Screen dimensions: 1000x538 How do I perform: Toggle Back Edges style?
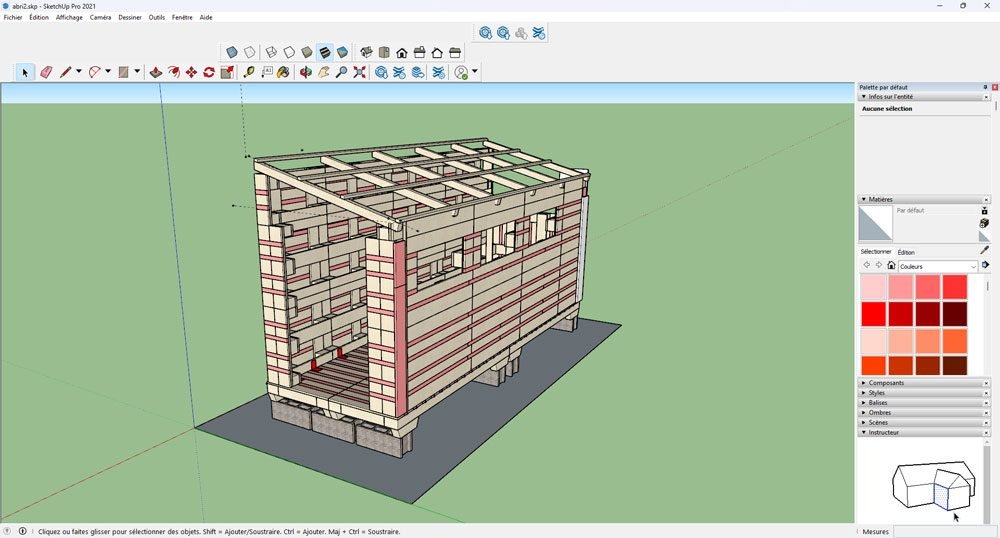coord(249,52)
